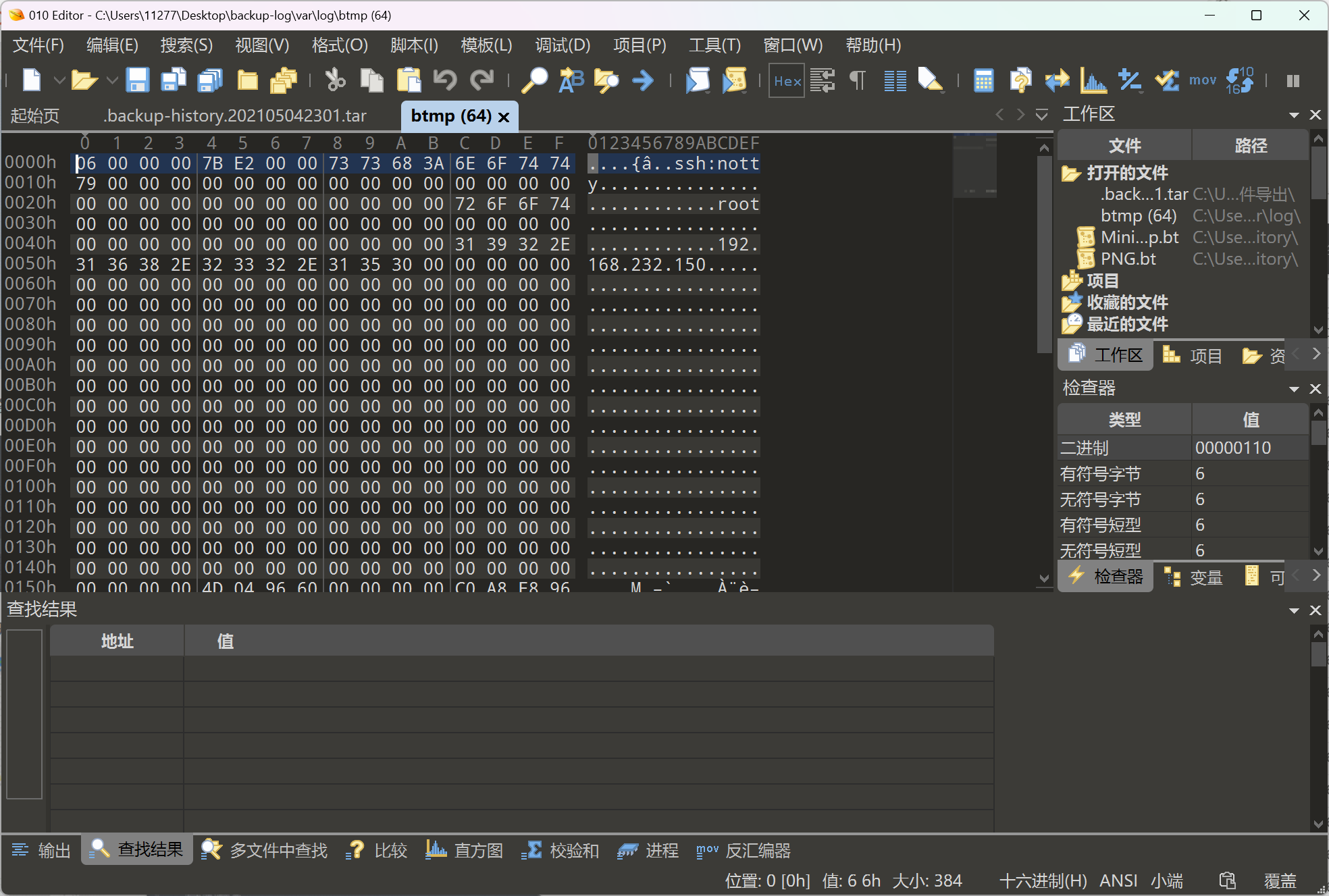Save the file with the floppy disk icon
The height and width of the screenshot is (896, 1329).
138,80
